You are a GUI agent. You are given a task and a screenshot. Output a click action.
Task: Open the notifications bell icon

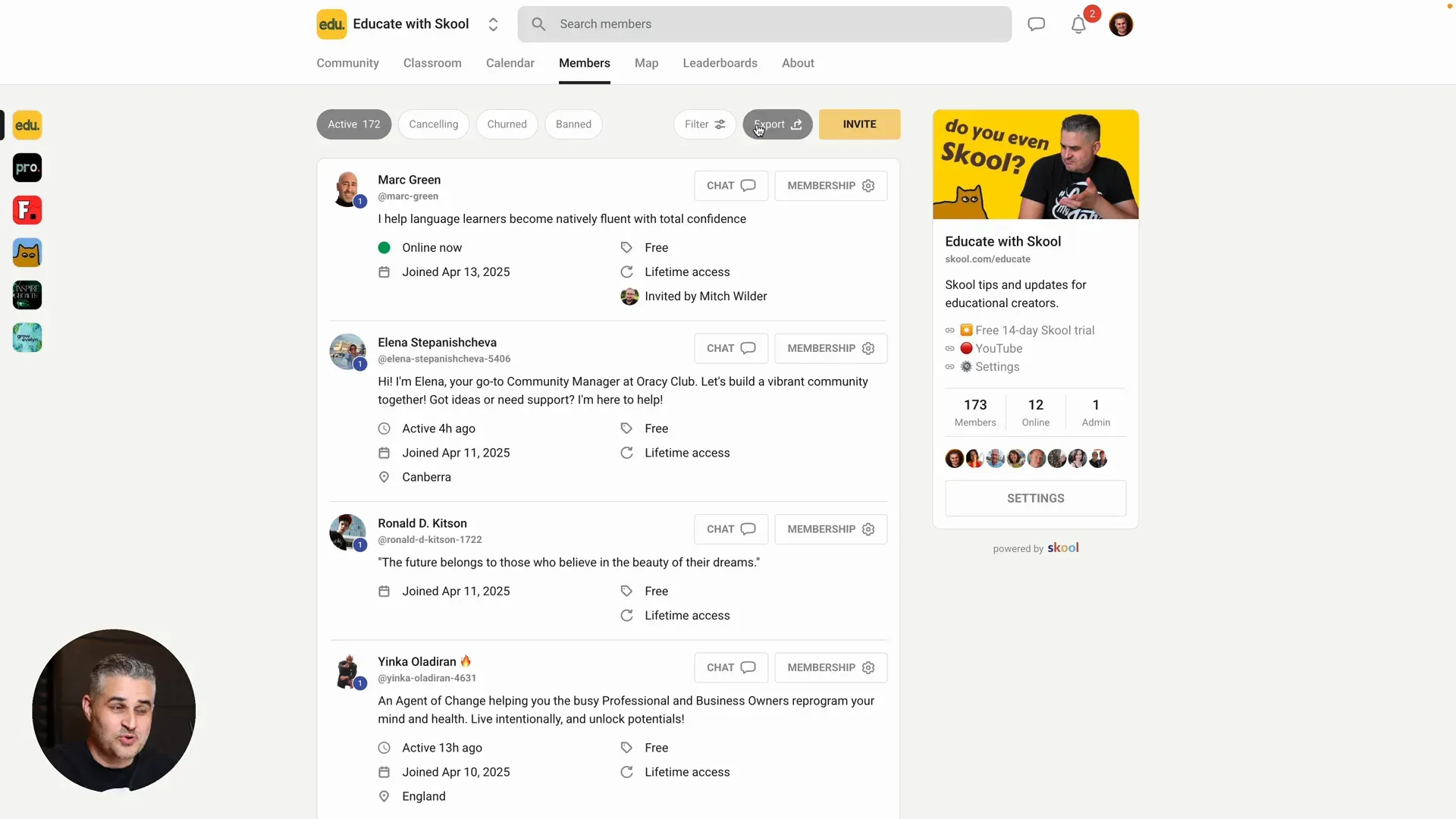coord(1078,24)
